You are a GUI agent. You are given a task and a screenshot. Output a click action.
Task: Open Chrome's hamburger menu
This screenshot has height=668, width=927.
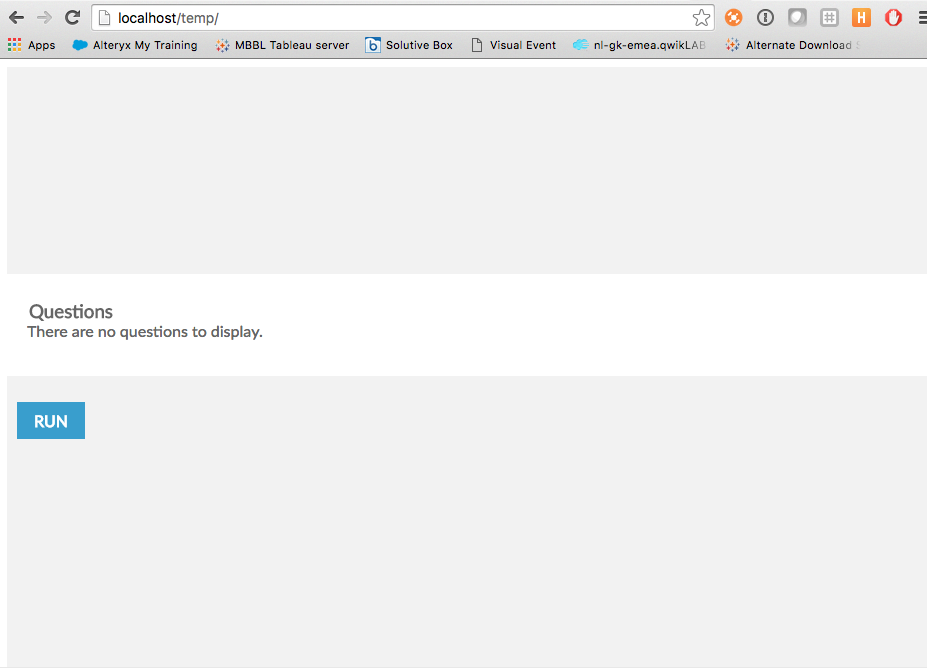tap(920, 17)
